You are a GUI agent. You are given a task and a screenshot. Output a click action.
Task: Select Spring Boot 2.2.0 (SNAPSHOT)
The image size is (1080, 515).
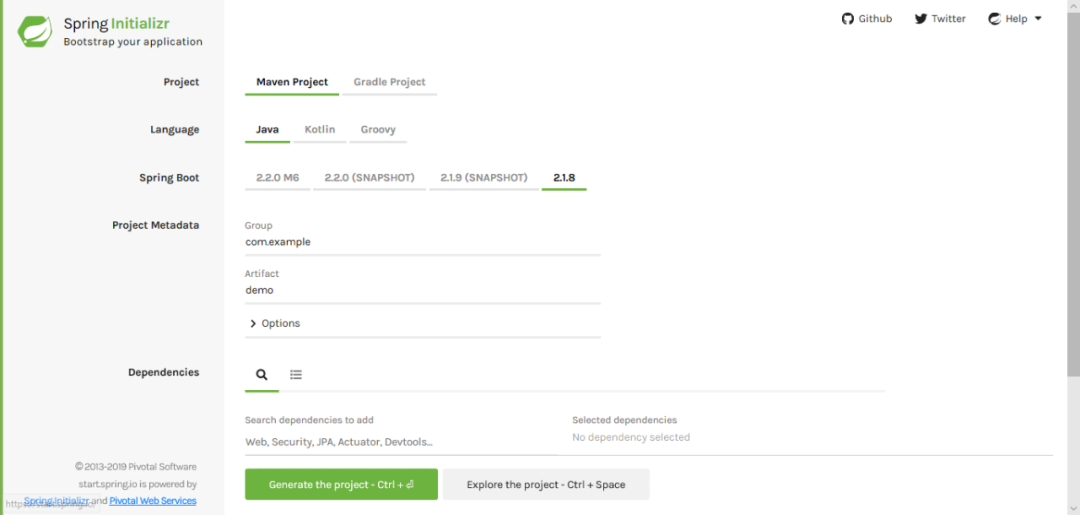(370, 178)
